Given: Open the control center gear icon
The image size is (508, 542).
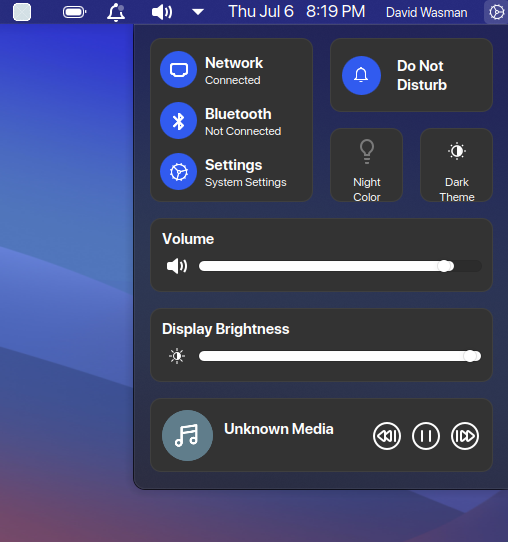Looking at the screenshot, I should coord(496,12).
